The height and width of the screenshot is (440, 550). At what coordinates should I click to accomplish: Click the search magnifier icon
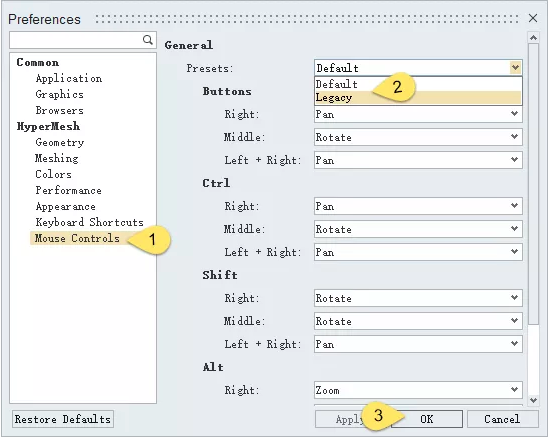(x=148, y=40)
